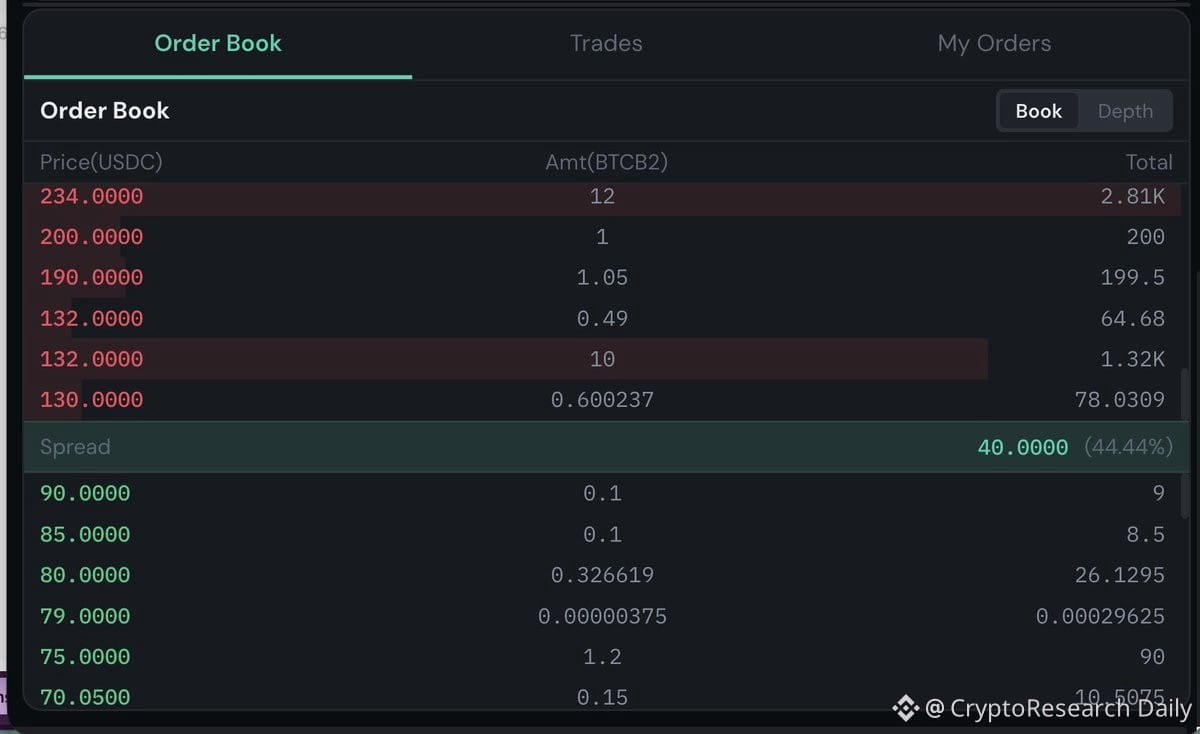Switch to the Trades tab

coord(606,44)
